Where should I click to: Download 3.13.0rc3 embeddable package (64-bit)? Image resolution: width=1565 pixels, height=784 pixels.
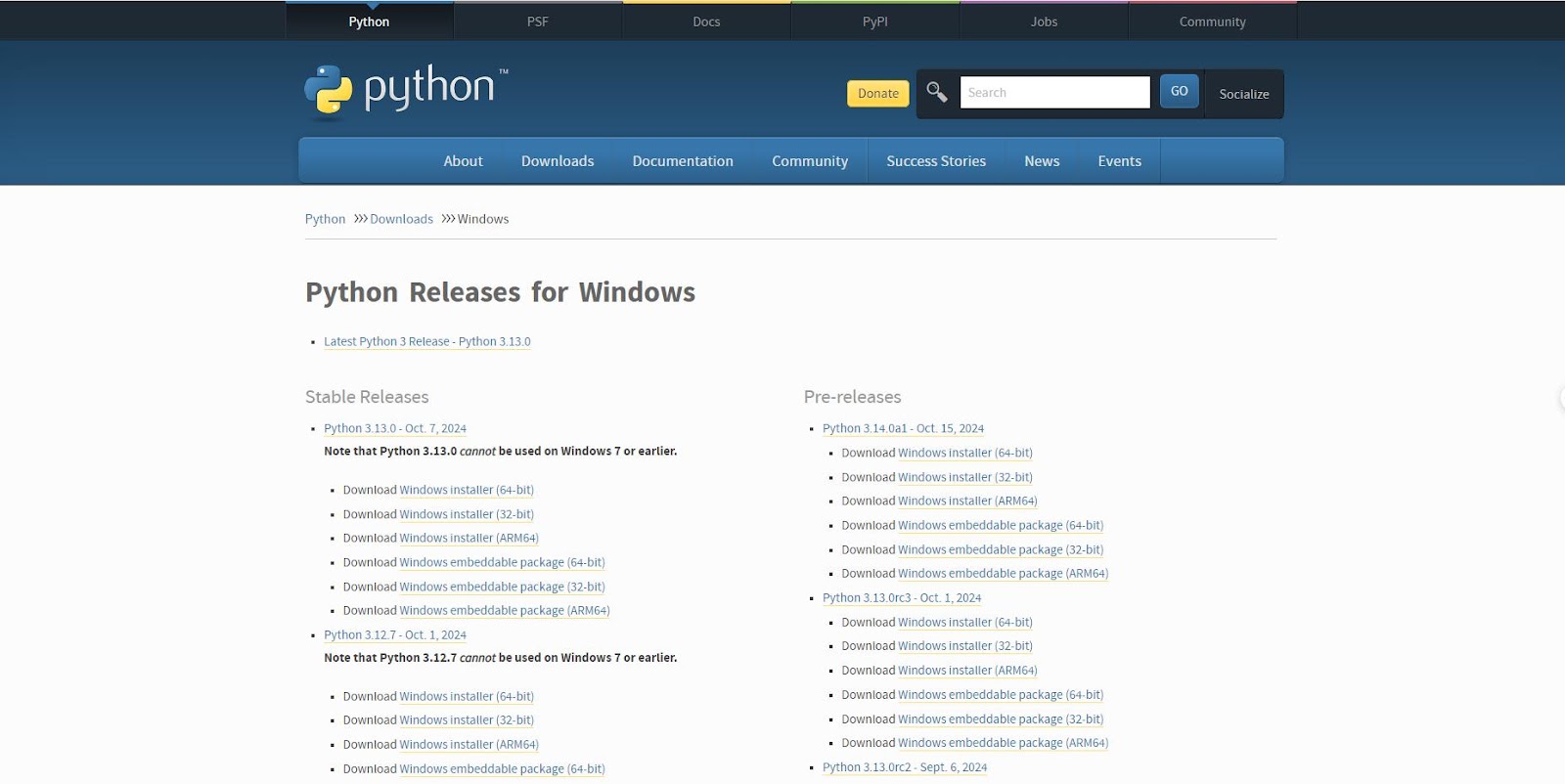click(1001, 695)
